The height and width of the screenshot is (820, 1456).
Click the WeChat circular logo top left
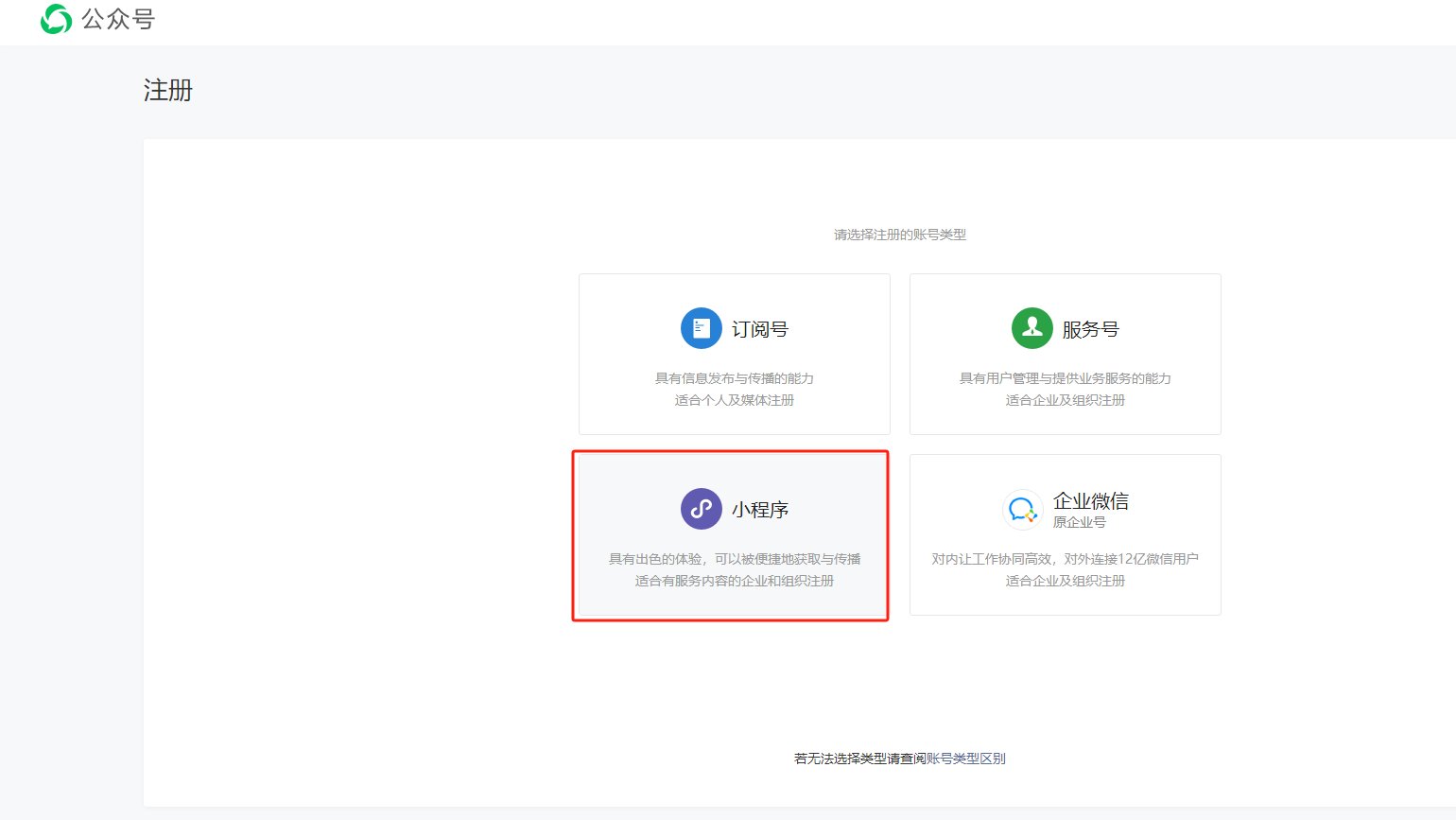coord(57,18)
